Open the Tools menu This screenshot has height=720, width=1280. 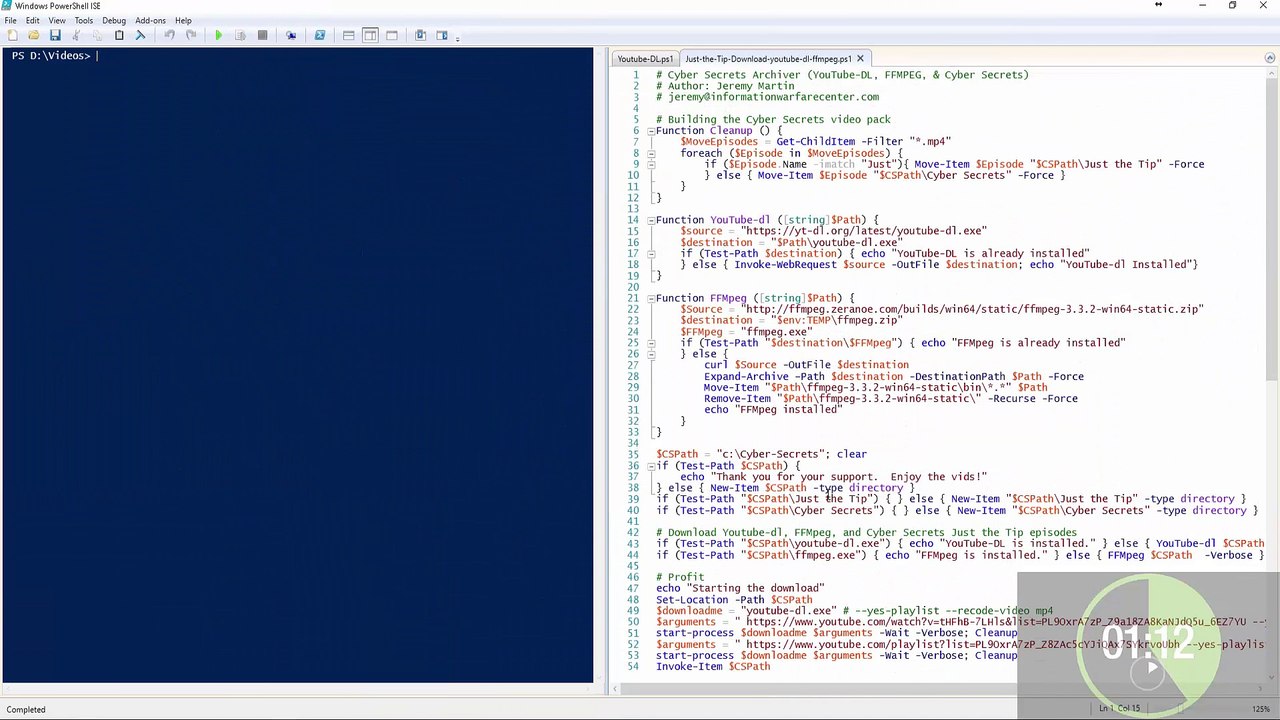pyautogui.click(x=83, y=20)
